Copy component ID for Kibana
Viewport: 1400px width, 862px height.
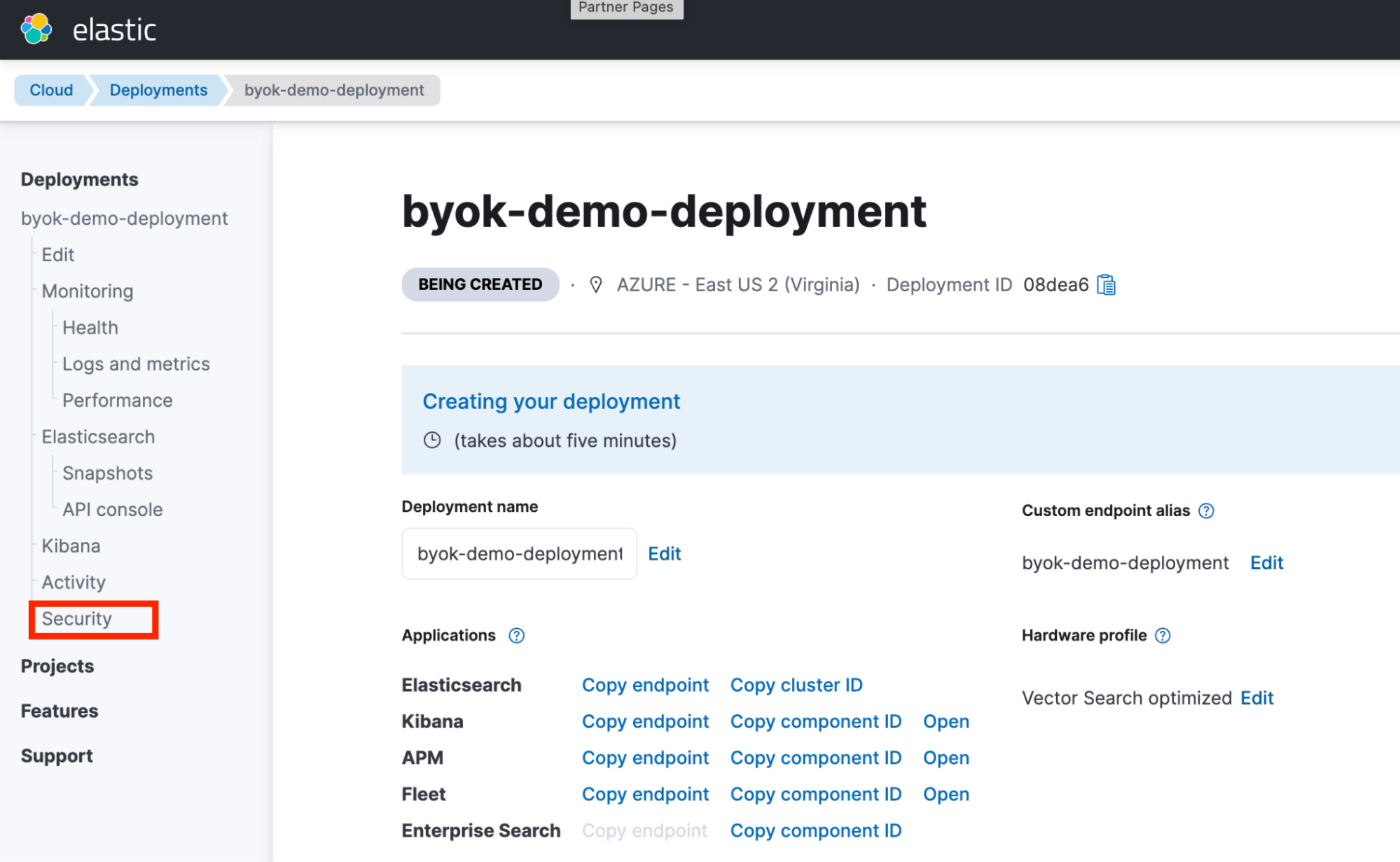(816, 722)
